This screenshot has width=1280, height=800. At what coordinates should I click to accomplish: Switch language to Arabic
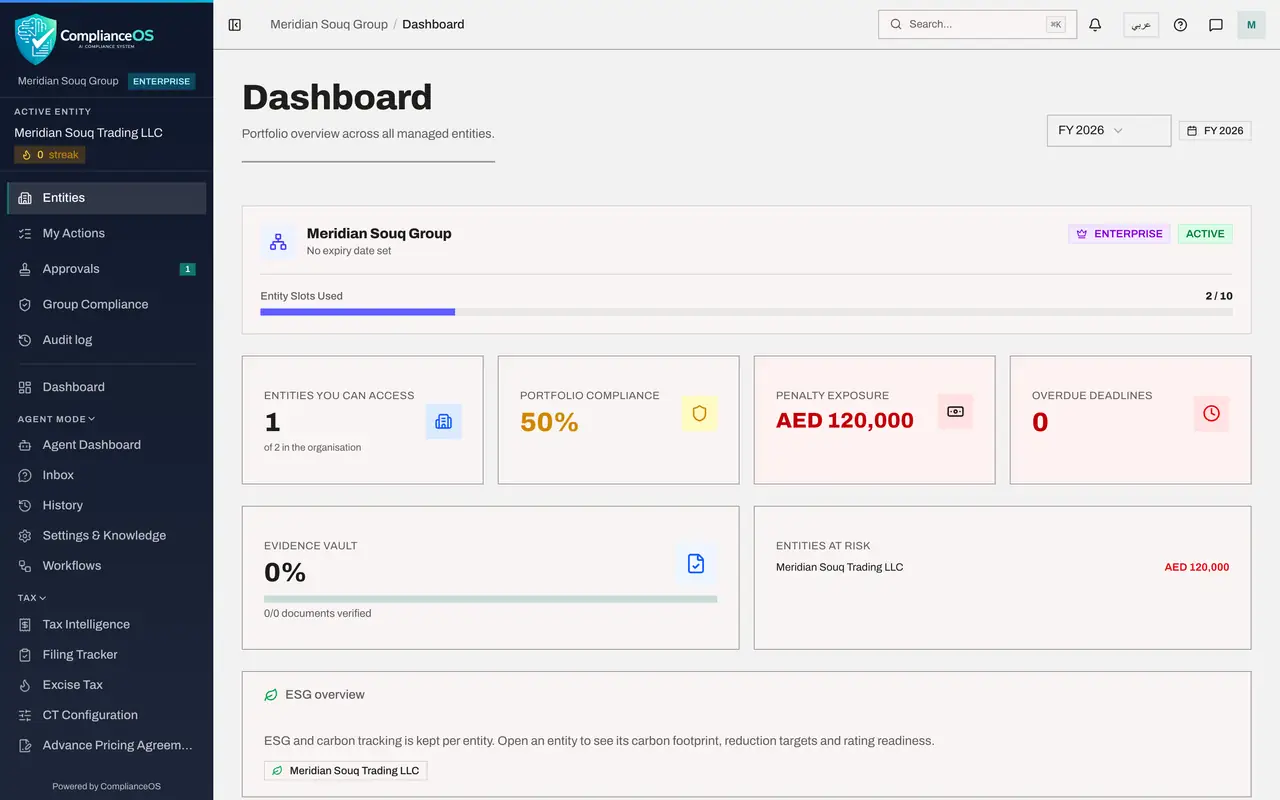[x=1141, y=25]
